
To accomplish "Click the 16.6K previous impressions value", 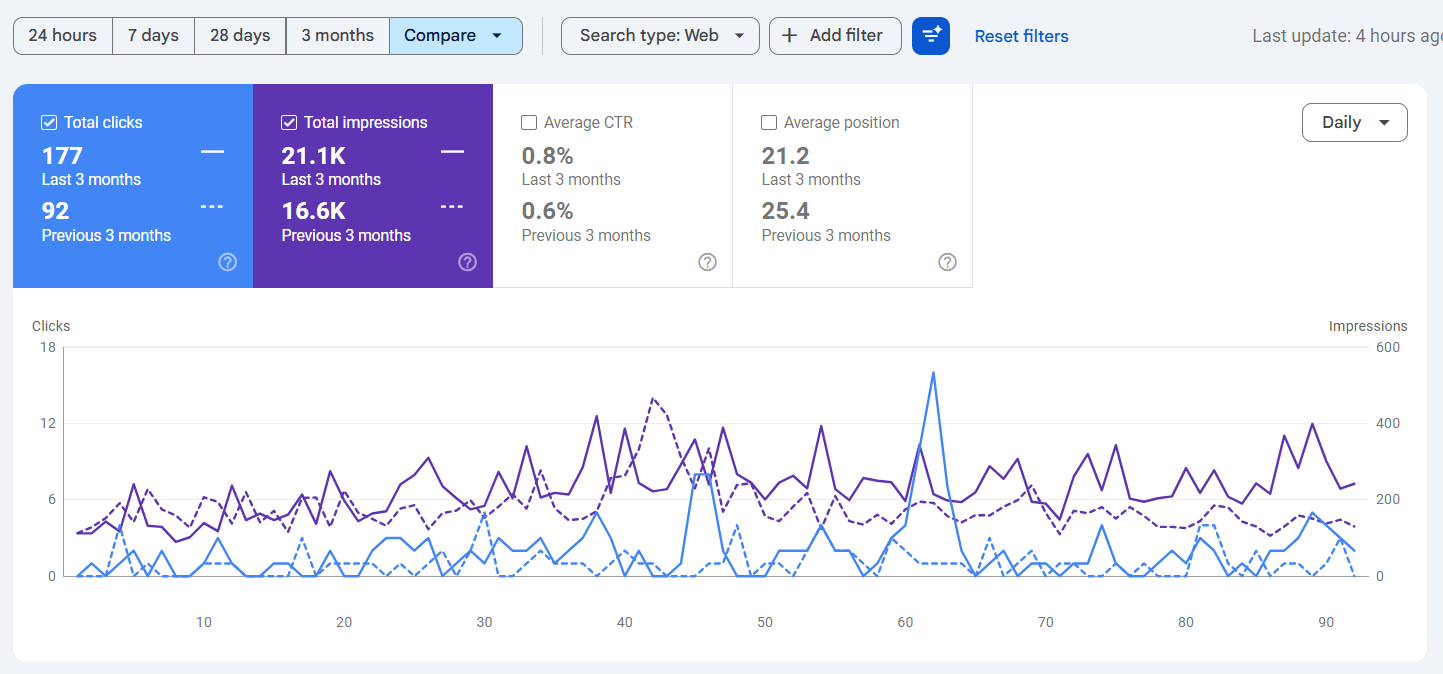I will 313,211.
